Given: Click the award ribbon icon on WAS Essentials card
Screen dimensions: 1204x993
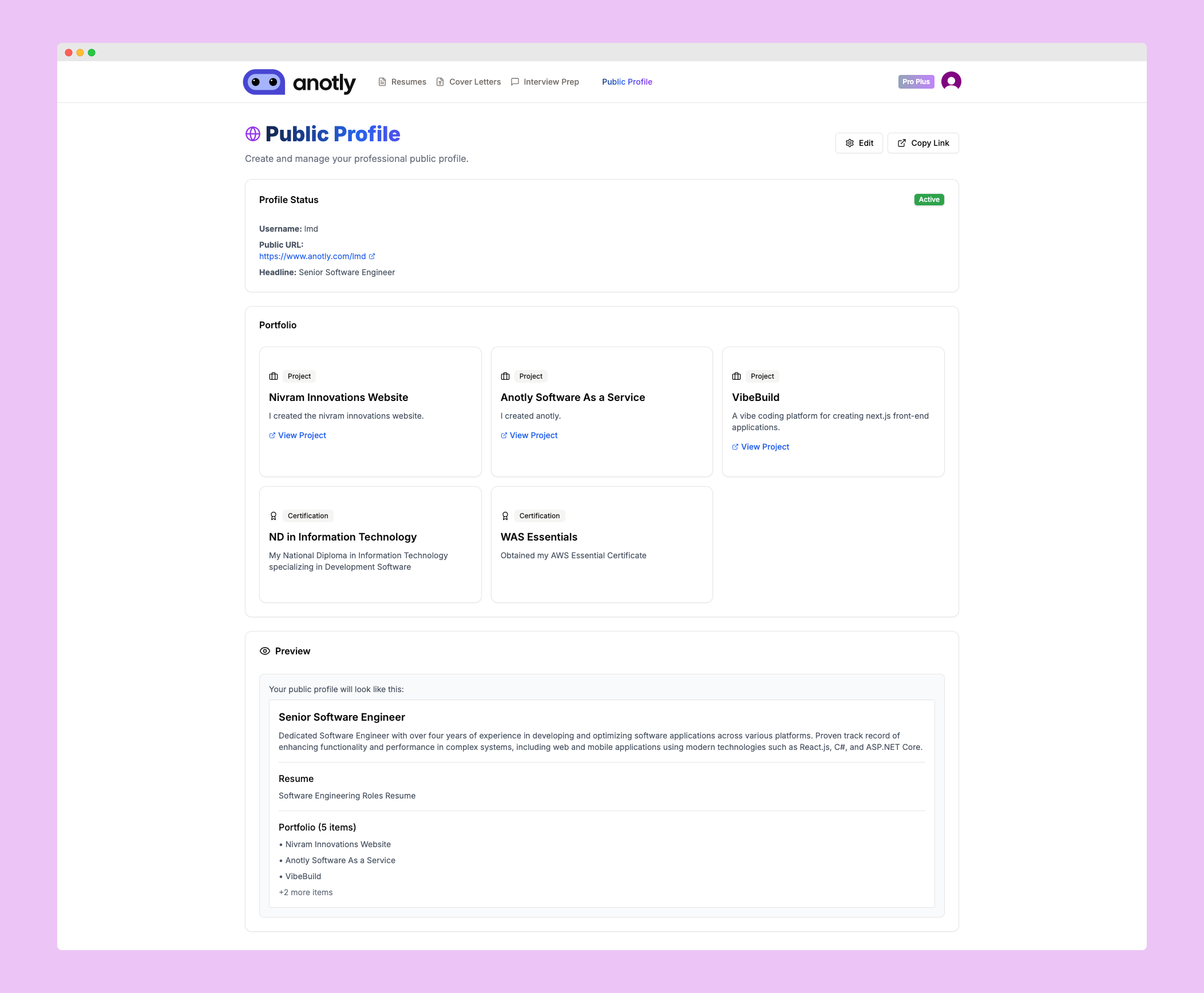Looking at the screenshot, I should 505,516.
